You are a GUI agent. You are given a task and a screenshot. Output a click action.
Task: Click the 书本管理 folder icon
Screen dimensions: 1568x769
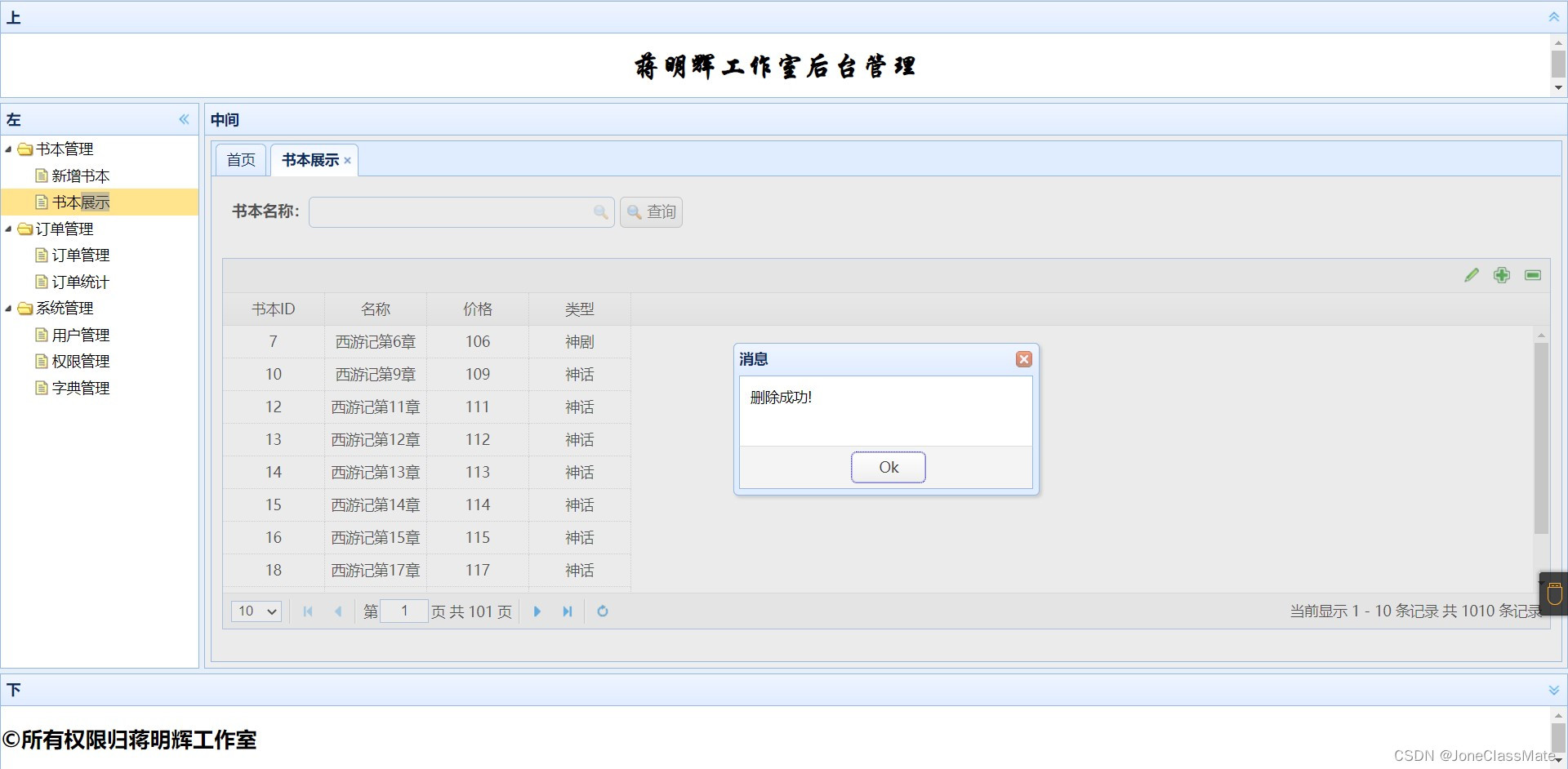click(25, 149)
